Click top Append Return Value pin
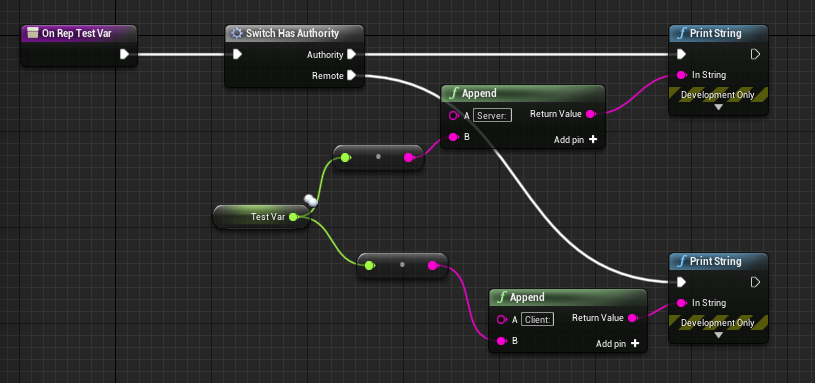This screenshot has width=815, height=383. click(x=590, y=114)
